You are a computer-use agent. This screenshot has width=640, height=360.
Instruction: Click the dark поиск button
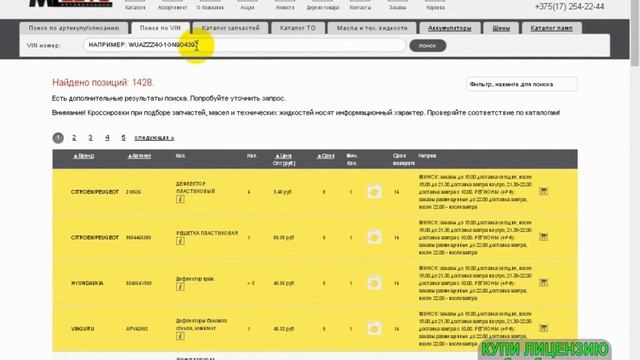point(427,46)
